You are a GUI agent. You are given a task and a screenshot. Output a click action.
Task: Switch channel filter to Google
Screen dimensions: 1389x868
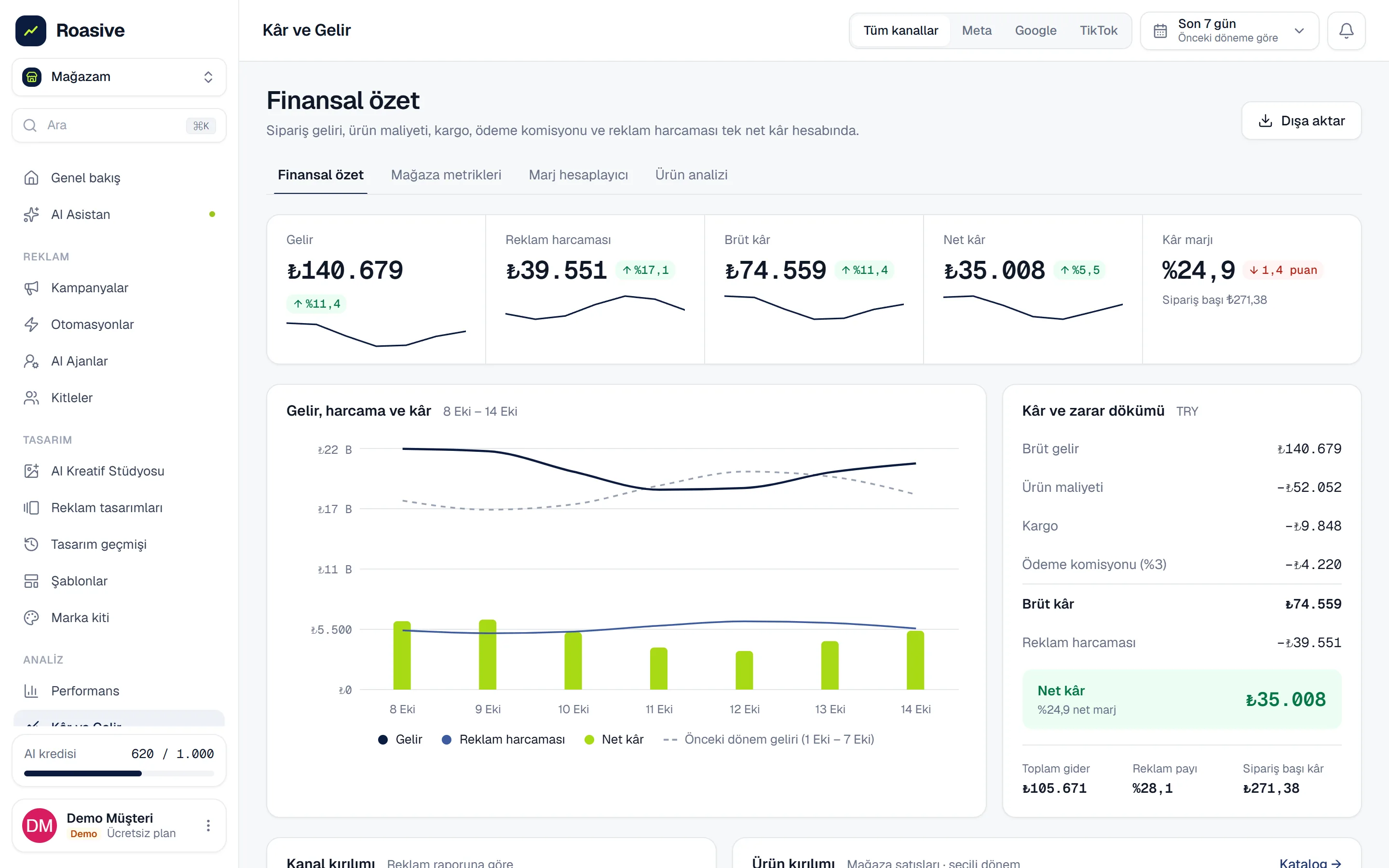[1035, 30]
